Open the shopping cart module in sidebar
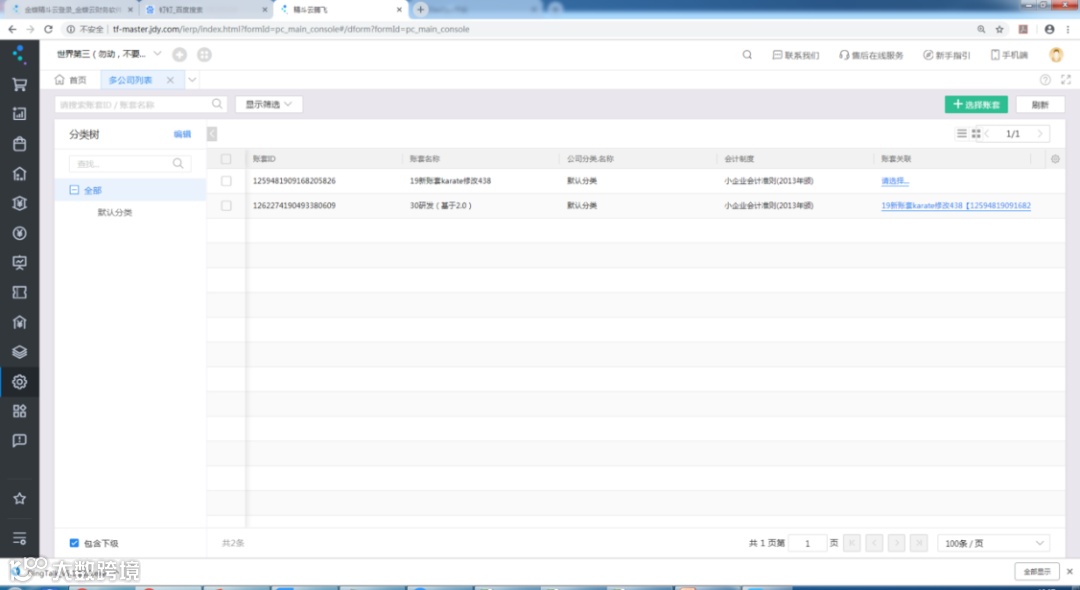Screen dimensions: 1080x590 (19, 84)
